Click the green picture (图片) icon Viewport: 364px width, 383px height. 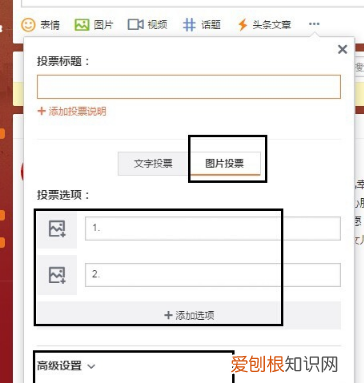(82, 25)
